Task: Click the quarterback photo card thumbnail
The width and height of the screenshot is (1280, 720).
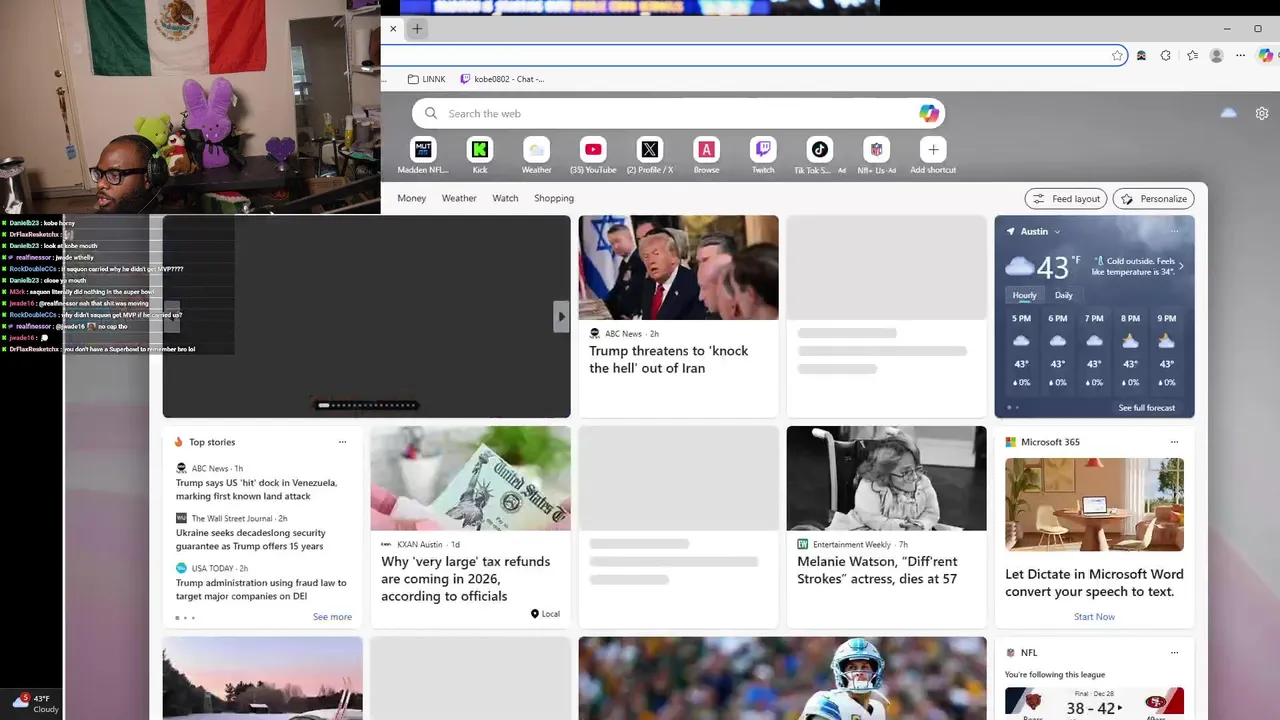Action: 782,678
